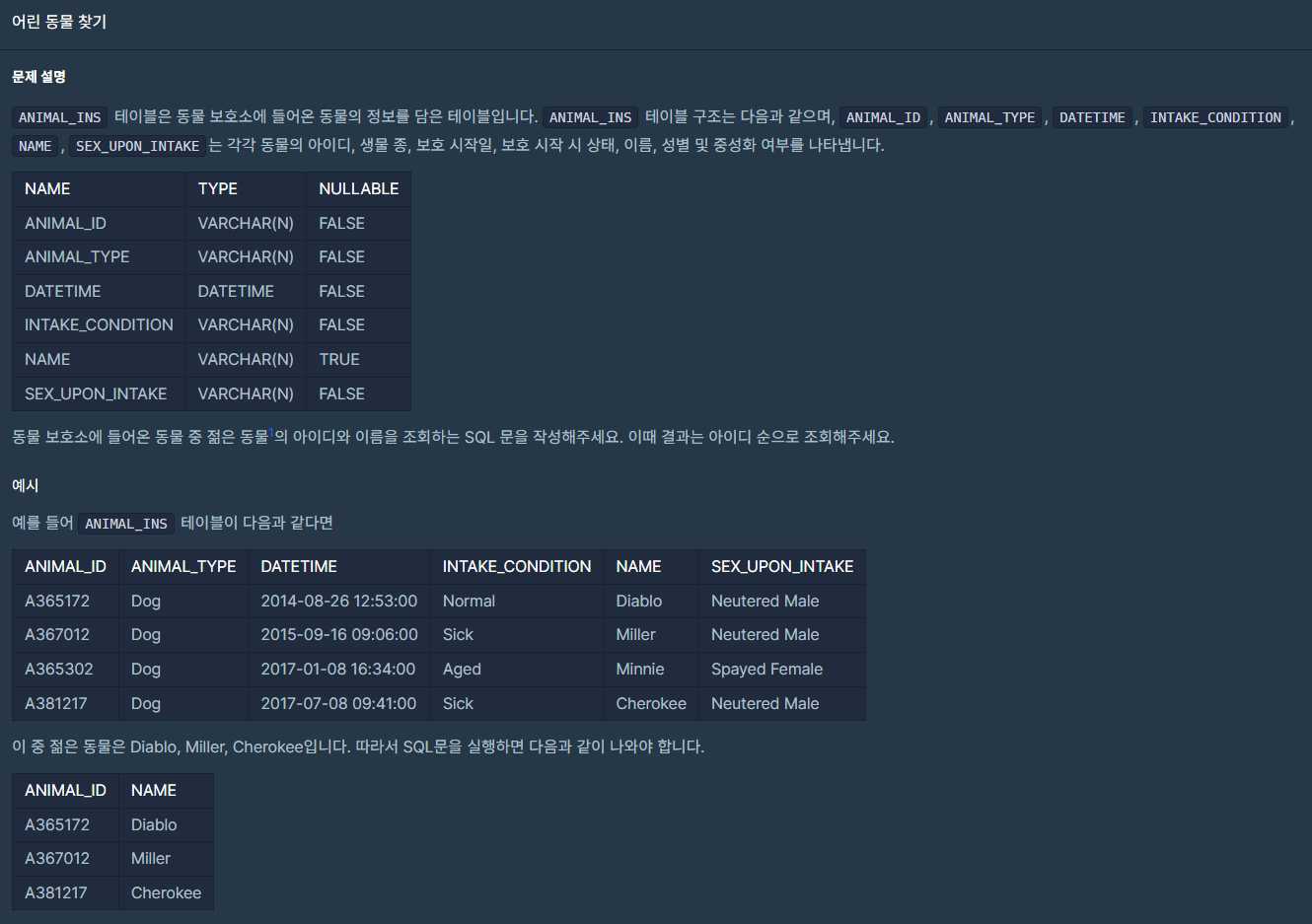Click the 문제 설명 section heading
This screenshot has height=924, width=1312.
pos(38,77)
